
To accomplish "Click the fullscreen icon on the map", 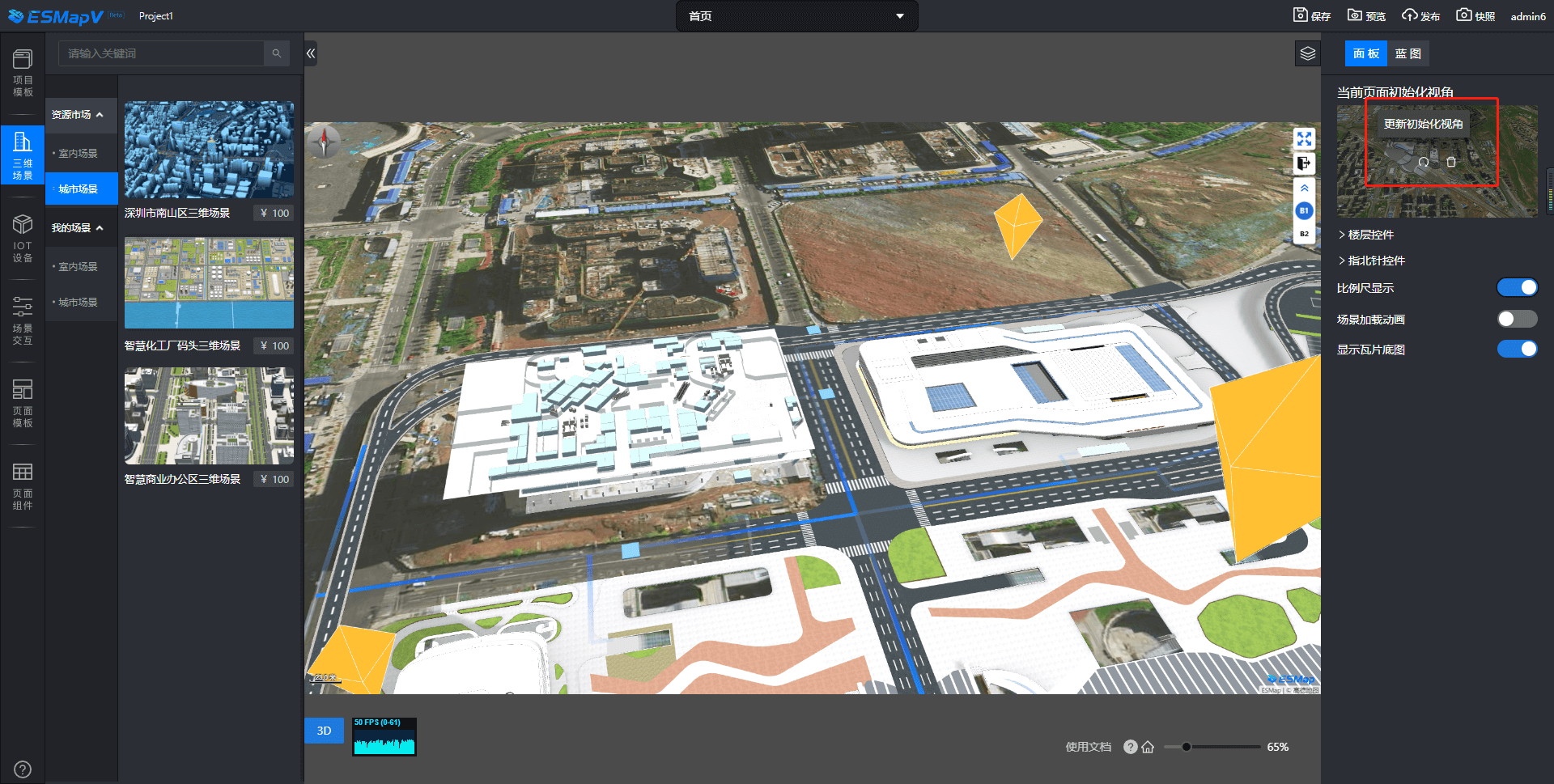I will point(1304,139).
